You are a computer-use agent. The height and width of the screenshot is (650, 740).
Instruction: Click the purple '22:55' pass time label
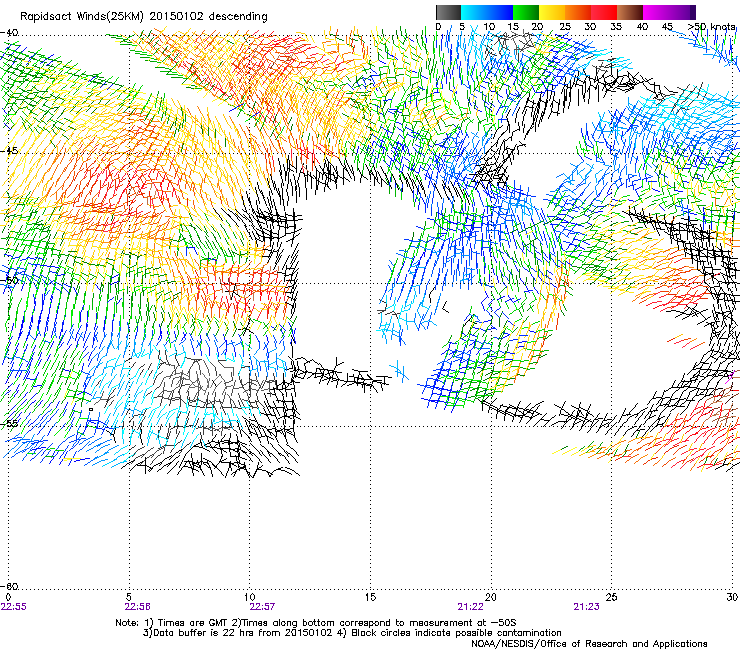point(14,607)
